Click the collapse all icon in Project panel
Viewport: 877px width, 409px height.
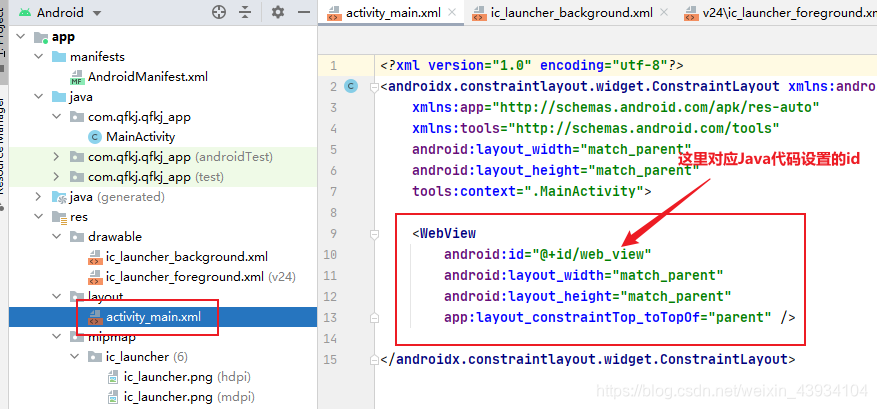click(x=246, y=12)
